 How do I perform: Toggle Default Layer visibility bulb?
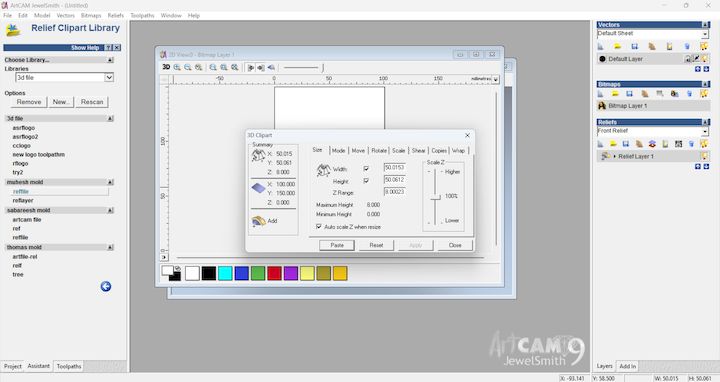704,59
